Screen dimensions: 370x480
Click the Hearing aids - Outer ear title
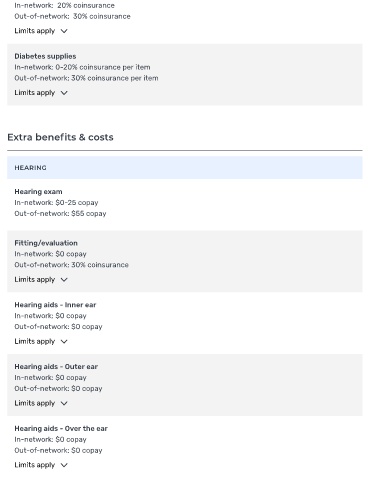[56, 367]
